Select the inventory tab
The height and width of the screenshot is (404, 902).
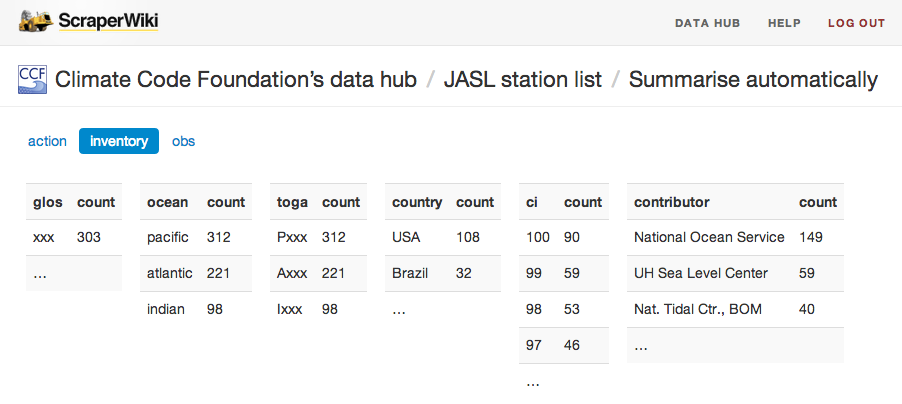pyautogui.click(x=119, y=141)
